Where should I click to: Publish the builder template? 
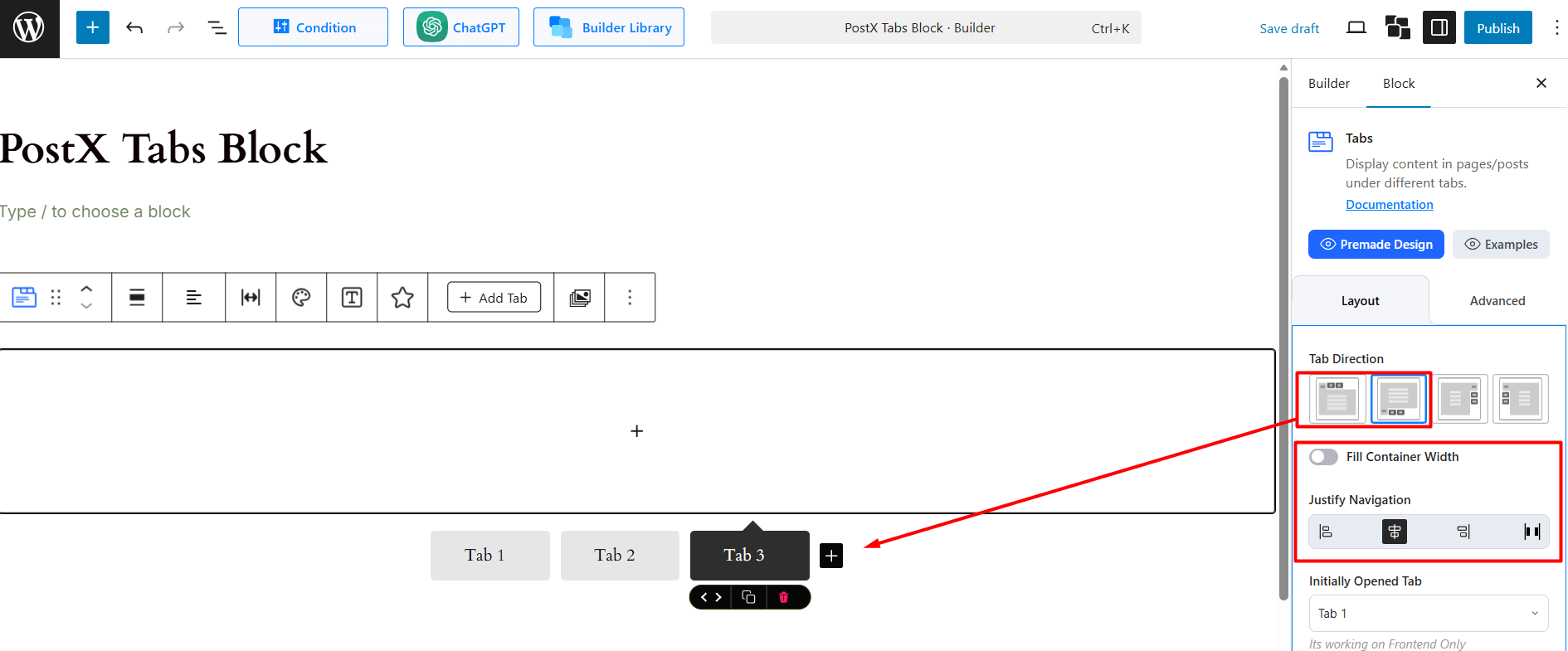click(x=1497, y=27)
